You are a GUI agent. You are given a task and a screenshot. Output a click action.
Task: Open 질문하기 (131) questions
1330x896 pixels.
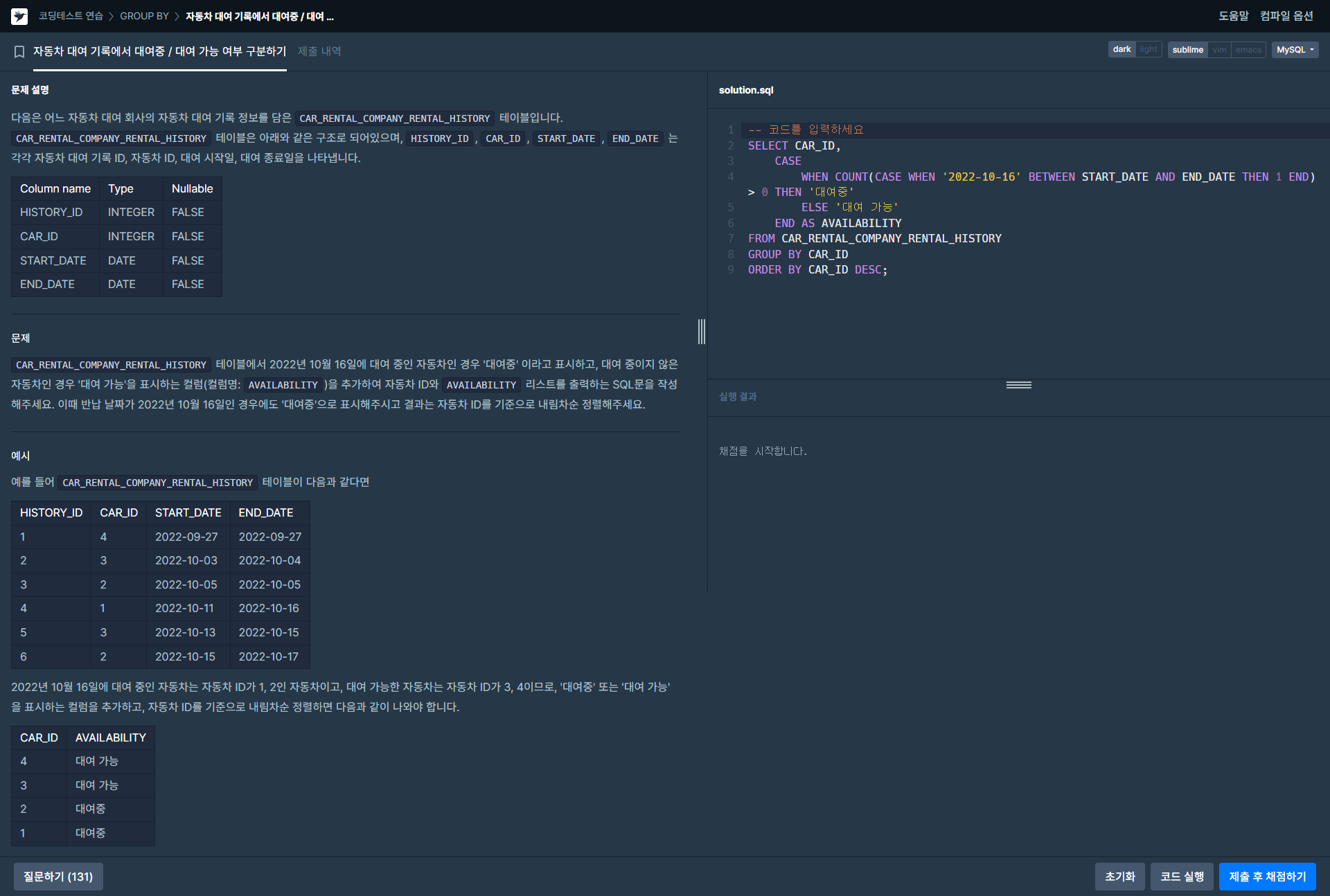point(58,877)
